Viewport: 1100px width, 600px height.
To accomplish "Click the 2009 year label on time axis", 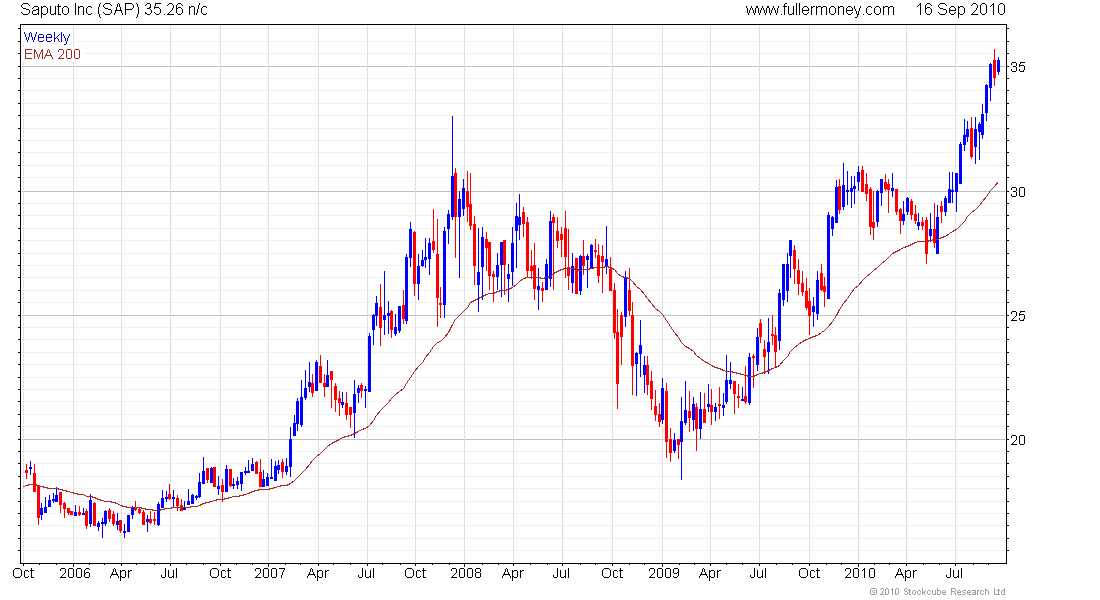I will click(x=664, y=573).
